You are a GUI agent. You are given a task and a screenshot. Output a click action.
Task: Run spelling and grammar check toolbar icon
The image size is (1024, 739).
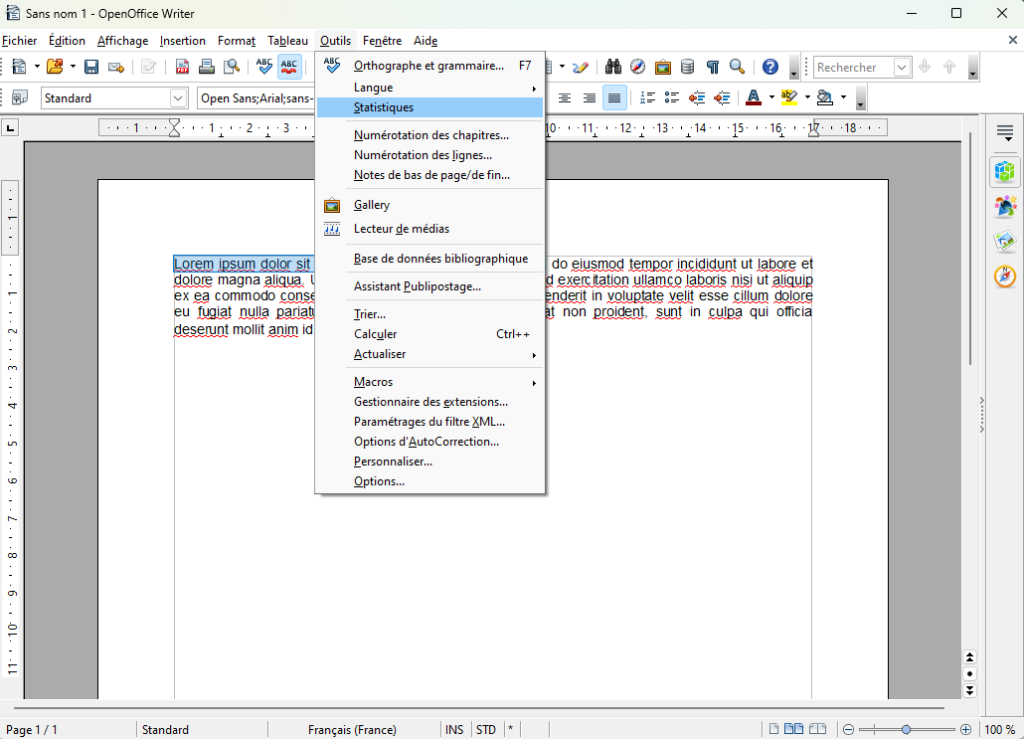pyautogui.click(x=264, y=67)
